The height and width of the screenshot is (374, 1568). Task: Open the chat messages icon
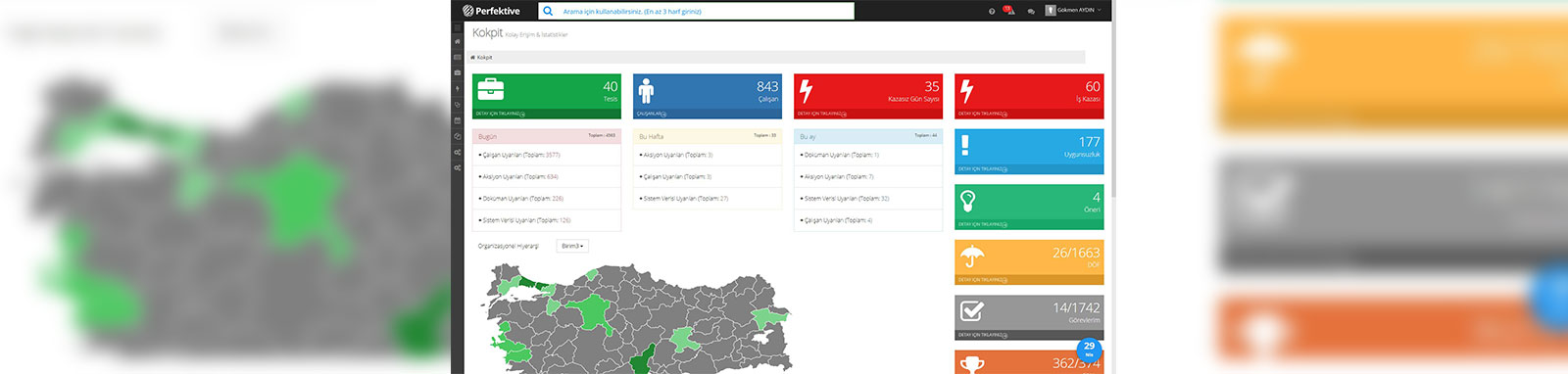(x=1031, y=11)
